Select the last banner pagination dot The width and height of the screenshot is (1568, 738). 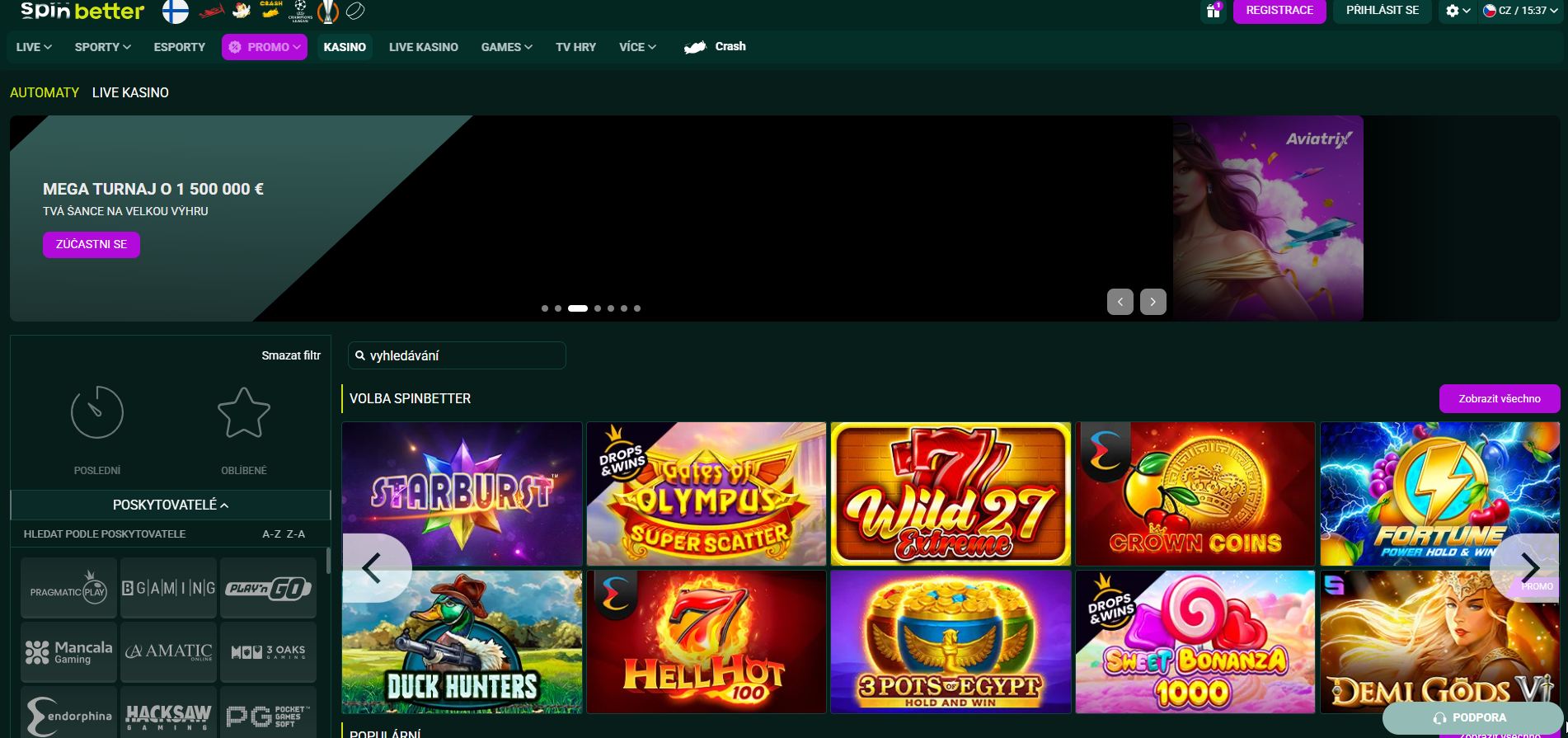[x=637, y=308]
